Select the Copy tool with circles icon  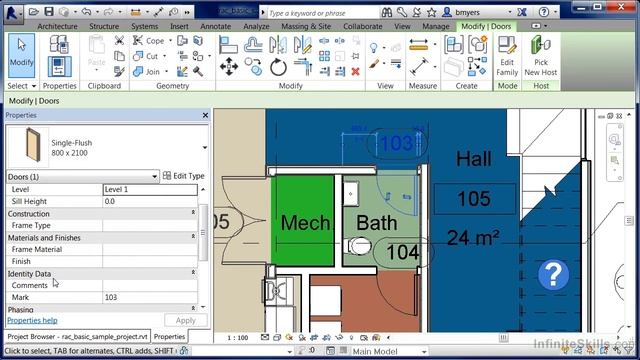click(x=253, y=67)
